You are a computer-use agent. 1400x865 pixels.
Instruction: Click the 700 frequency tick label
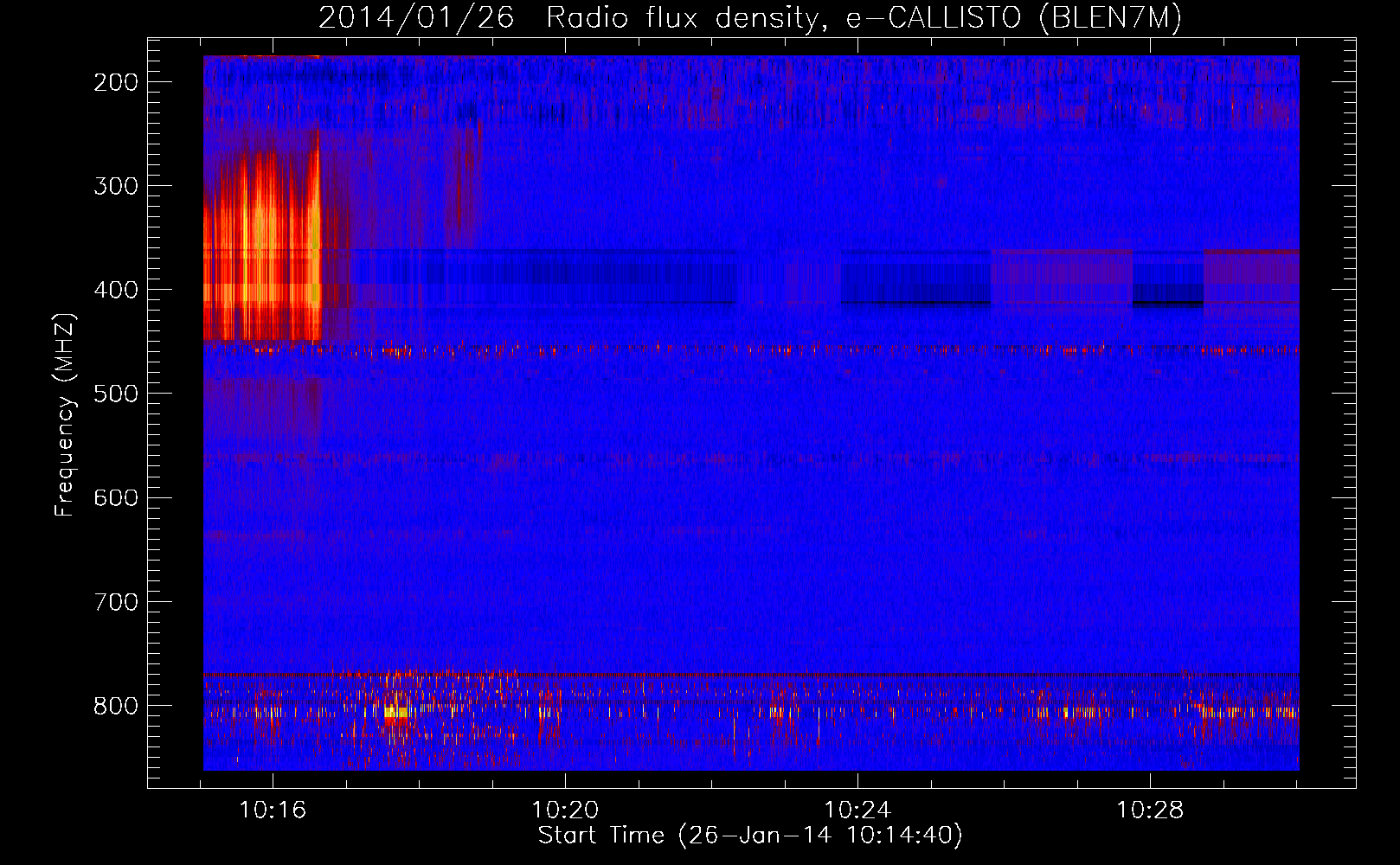[x=116, y=602]
